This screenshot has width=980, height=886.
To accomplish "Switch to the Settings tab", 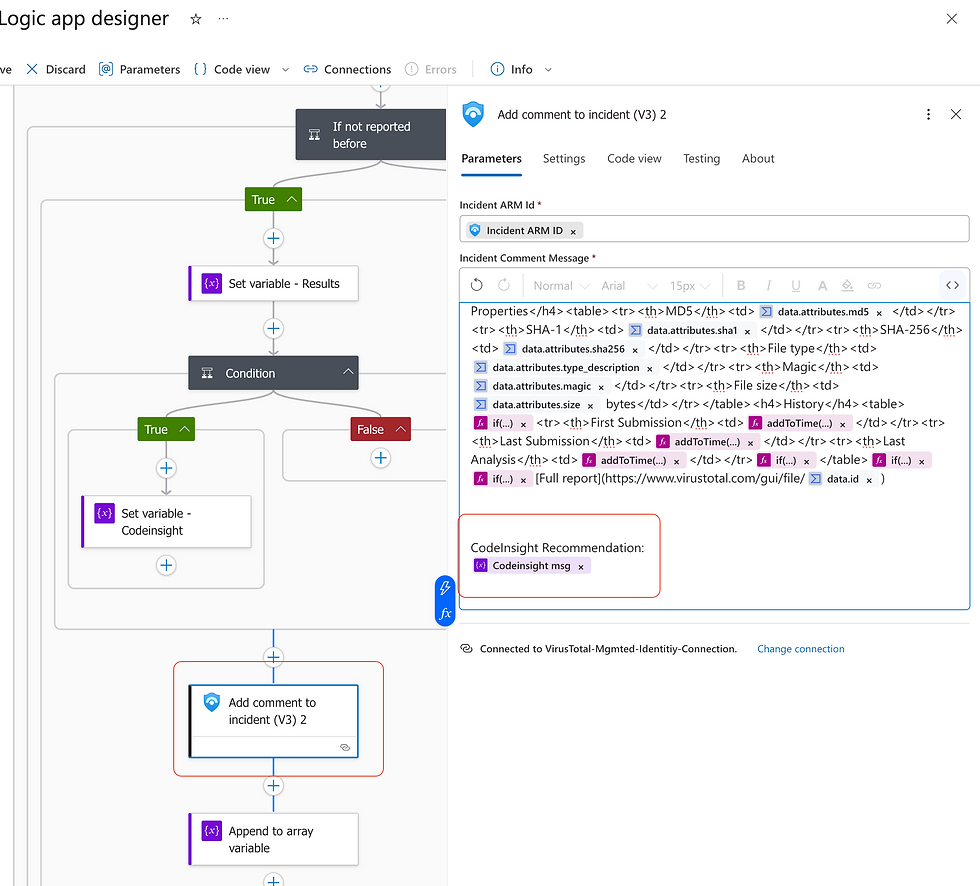I will (x=564, y=159).
